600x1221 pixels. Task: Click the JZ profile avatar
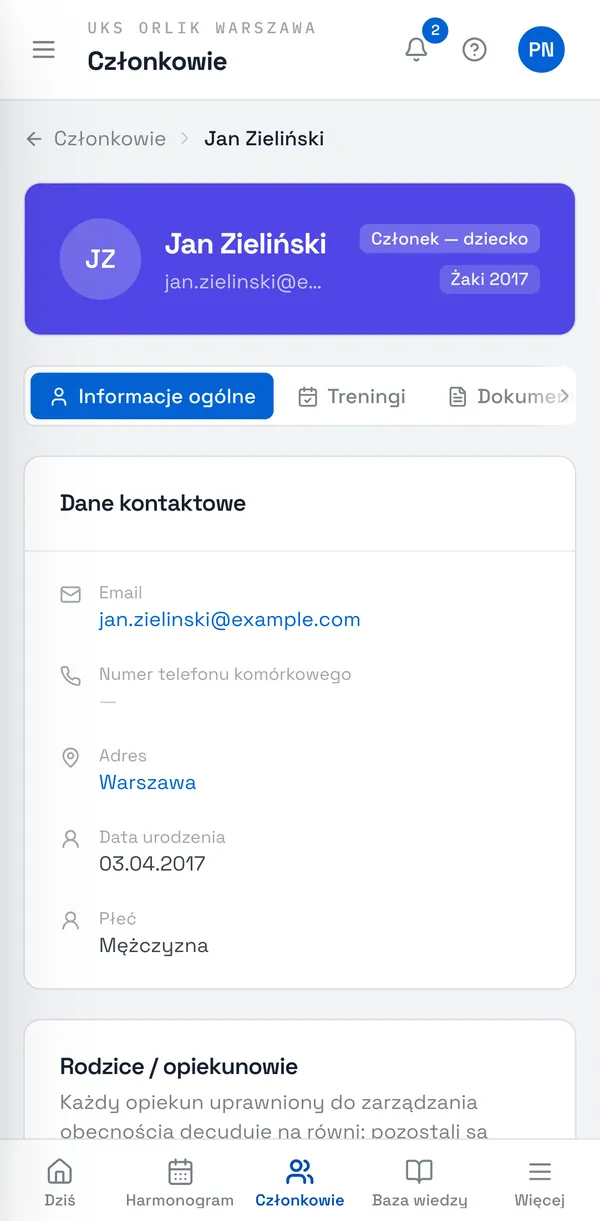(100, 259)
